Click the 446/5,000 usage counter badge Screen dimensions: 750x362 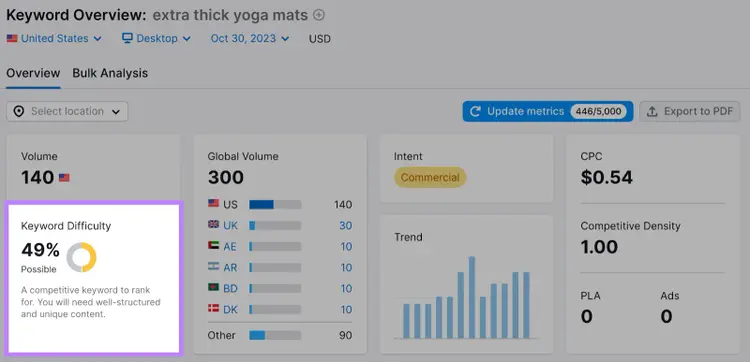(598, 111)
